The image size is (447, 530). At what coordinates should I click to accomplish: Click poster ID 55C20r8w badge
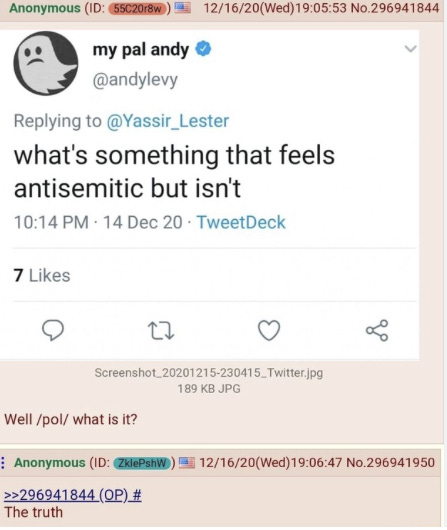point(138,8)
